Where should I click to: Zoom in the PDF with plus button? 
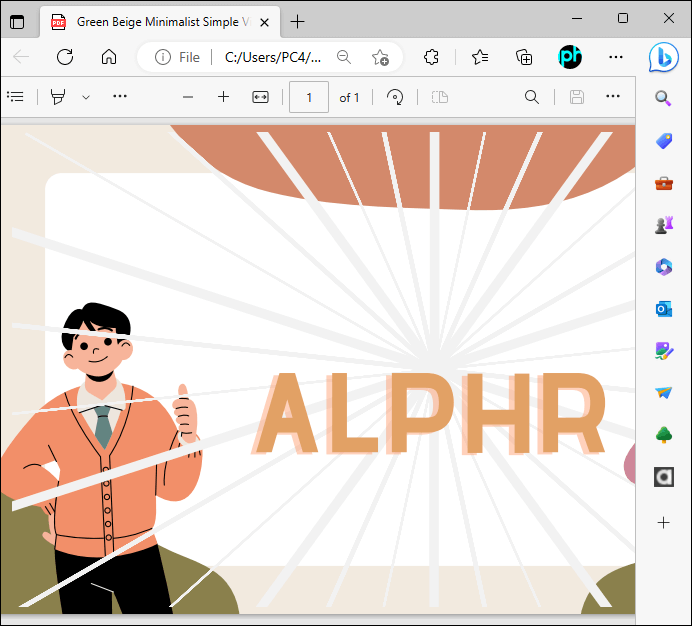224,97
